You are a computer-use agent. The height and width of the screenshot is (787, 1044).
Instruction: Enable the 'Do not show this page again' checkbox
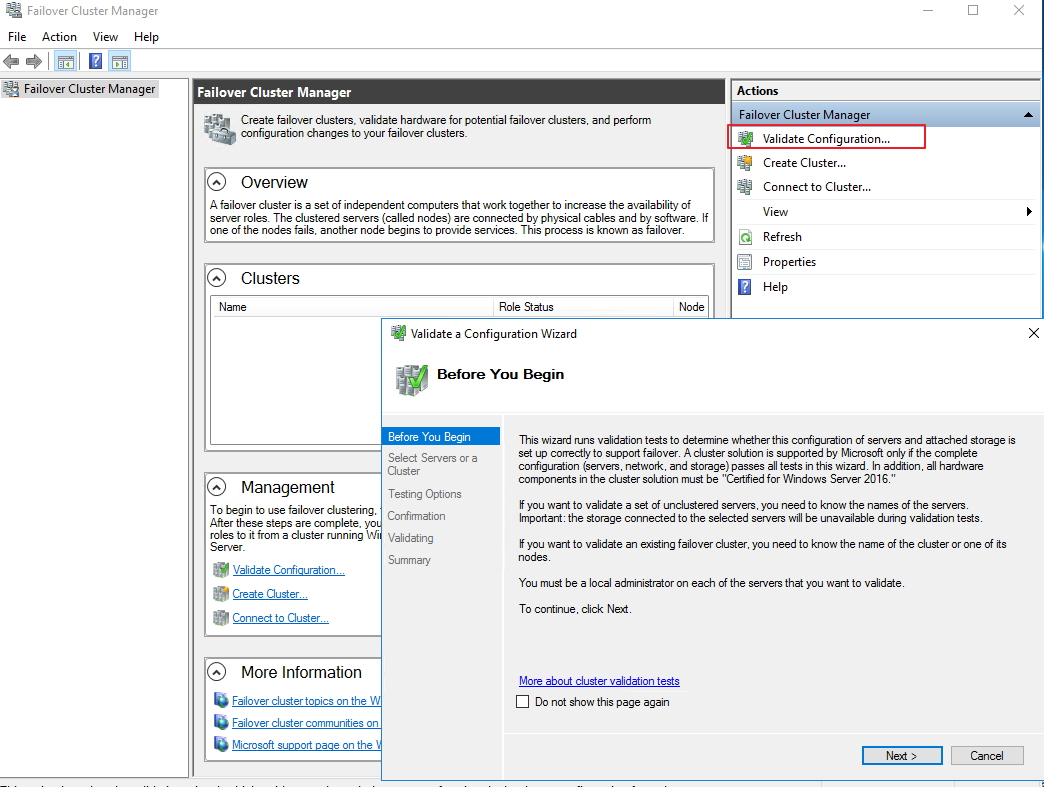522,702
